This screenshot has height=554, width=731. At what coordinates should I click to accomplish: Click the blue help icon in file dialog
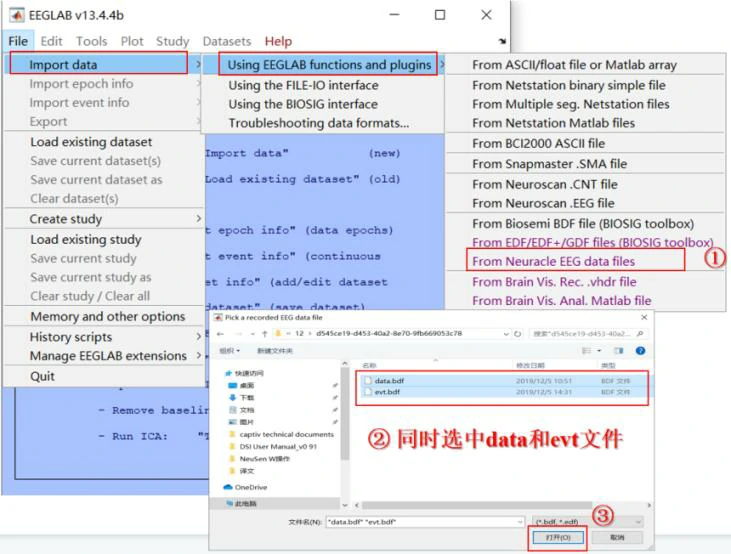point(641,351)
